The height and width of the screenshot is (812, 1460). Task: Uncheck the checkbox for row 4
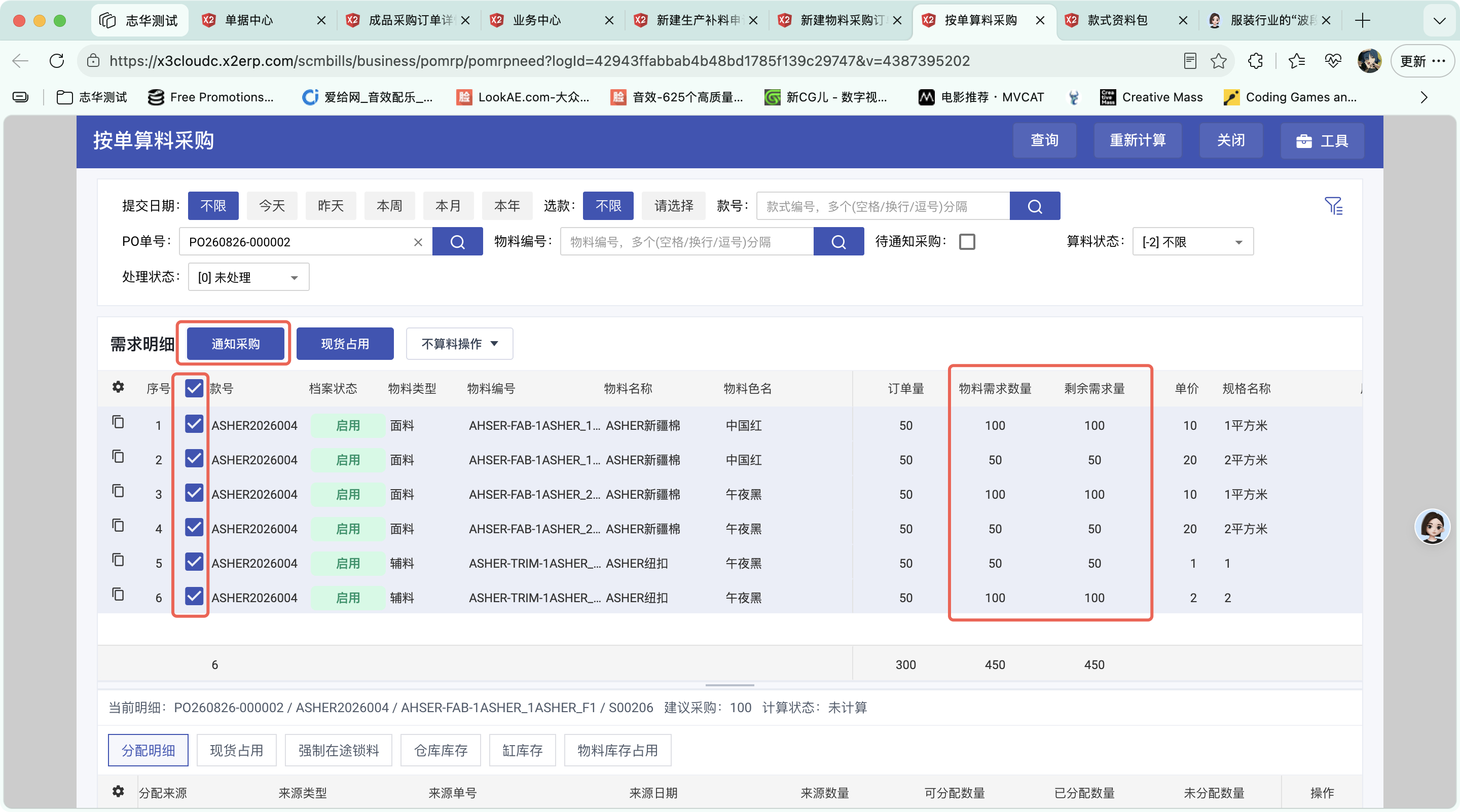click(x=194, y=528)
